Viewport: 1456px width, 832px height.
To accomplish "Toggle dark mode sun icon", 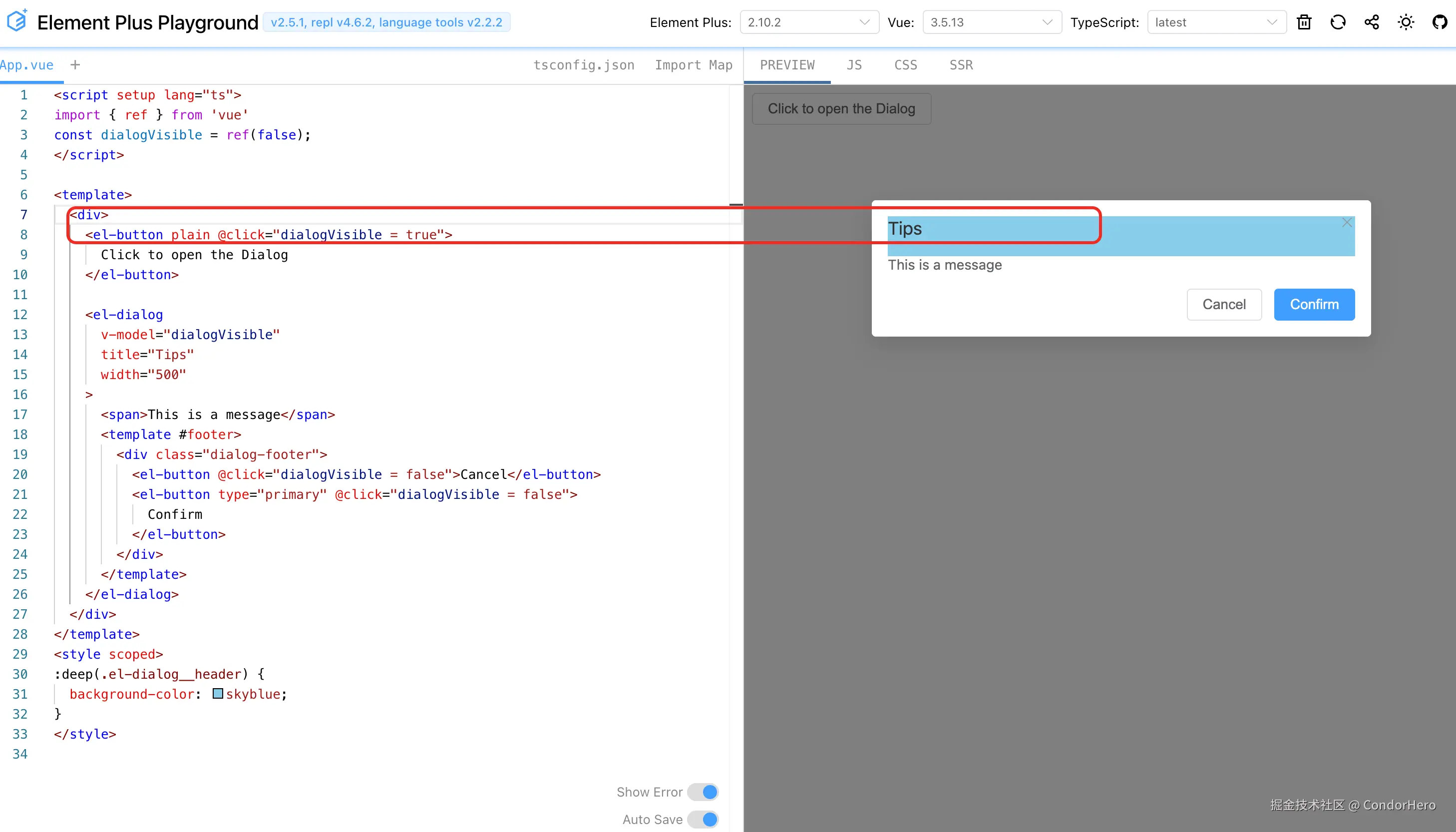I will [x=1406, y=22].
